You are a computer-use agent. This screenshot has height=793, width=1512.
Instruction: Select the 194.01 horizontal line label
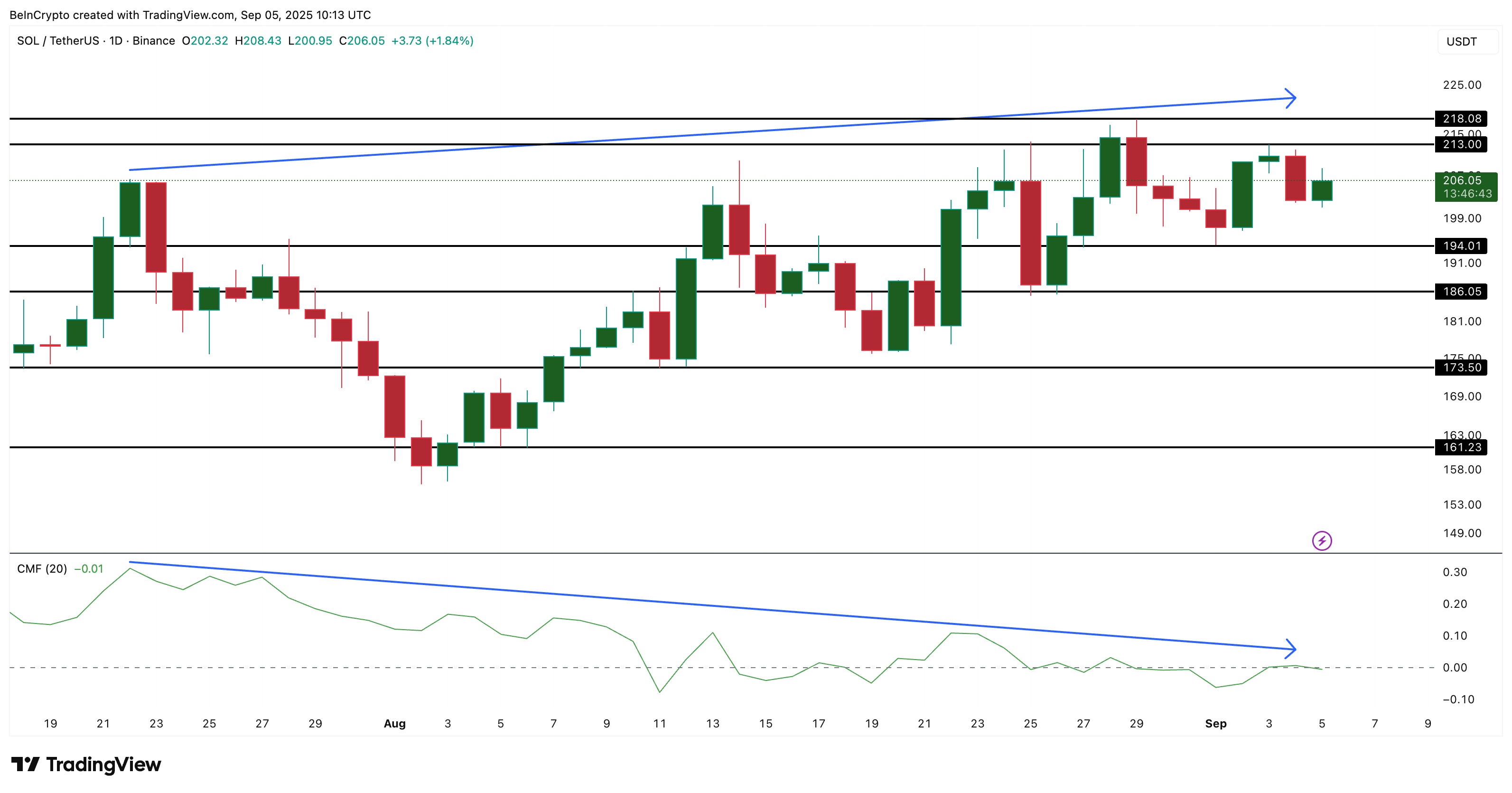pos(1461,246)
